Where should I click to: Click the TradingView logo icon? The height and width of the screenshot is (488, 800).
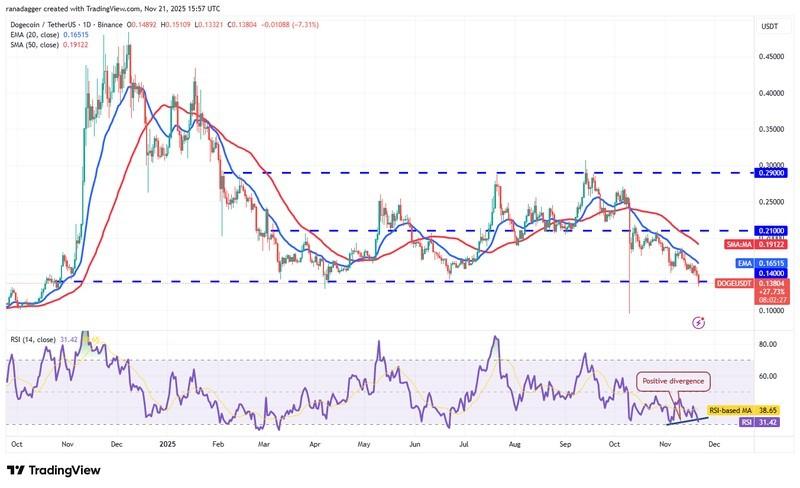click(x=18, y=470)
